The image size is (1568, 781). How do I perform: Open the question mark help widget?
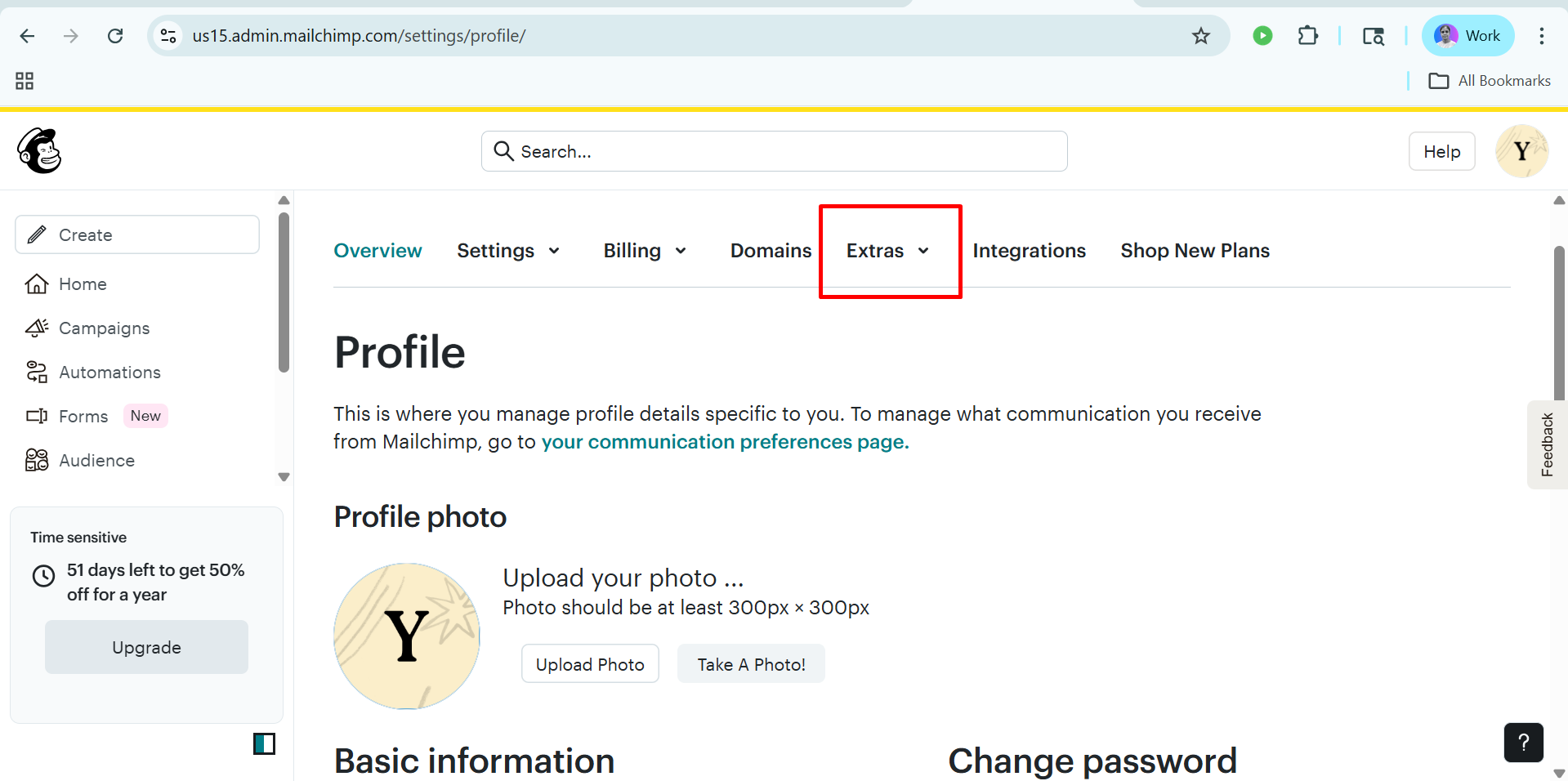click(1523, 743)
